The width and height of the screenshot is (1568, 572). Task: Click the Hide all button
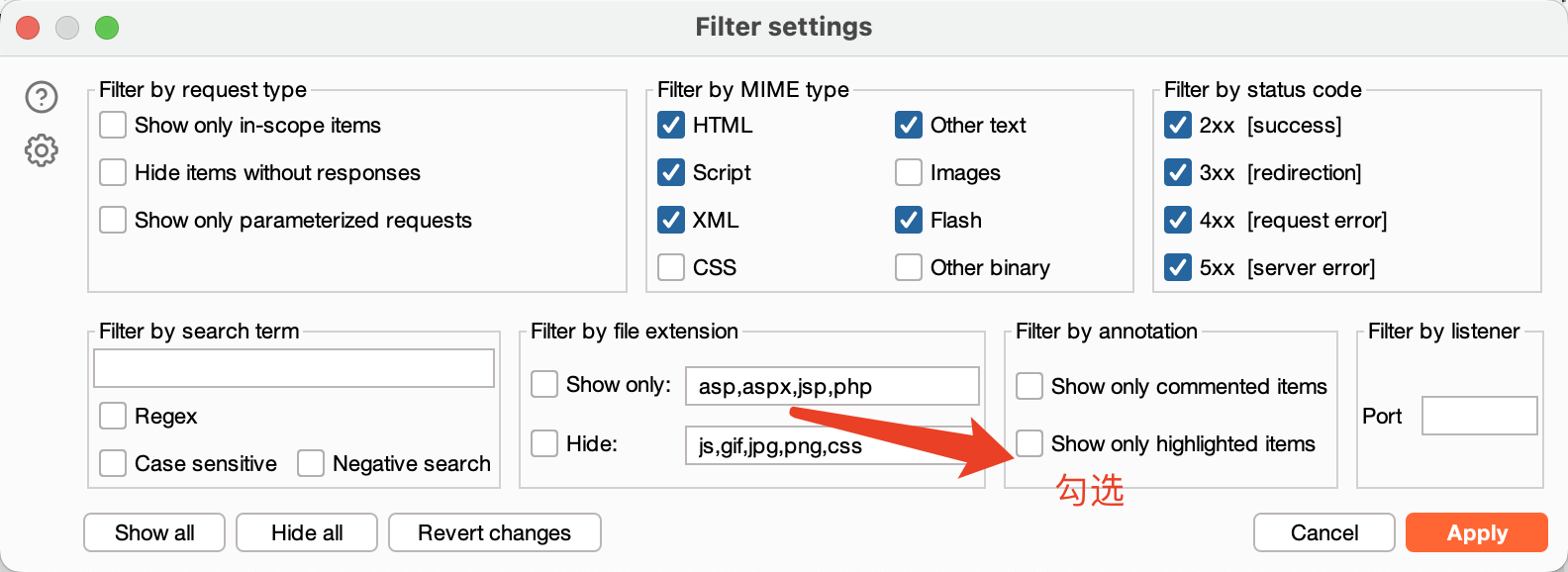307,532
